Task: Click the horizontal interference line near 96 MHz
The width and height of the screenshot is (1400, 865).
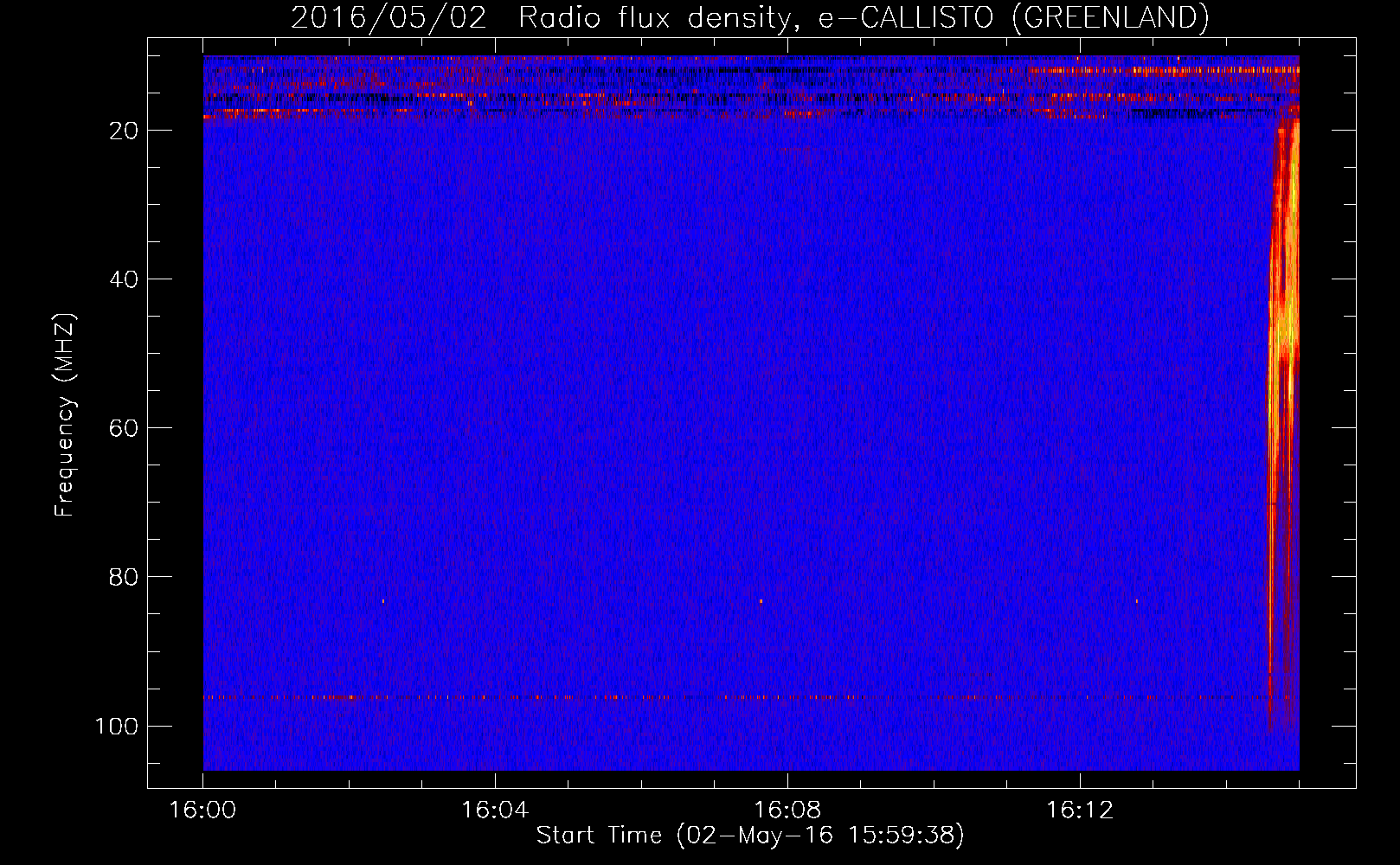Action: pos(751,697)
